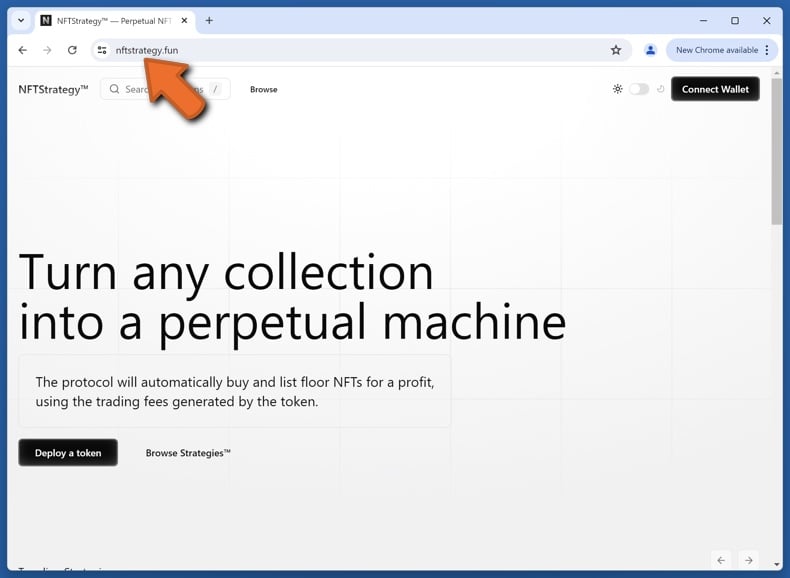Open the tab search dropdown arrow
Screen dimensions: 790x578
[21, 21]
